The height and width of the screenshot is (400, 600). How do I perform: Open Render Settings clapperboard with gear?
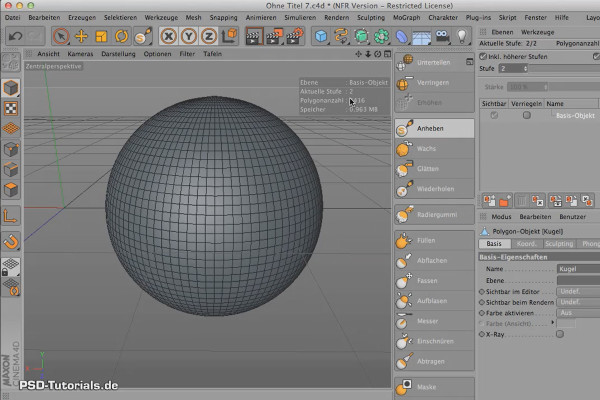pyautogui.click(x=295, y=36)
